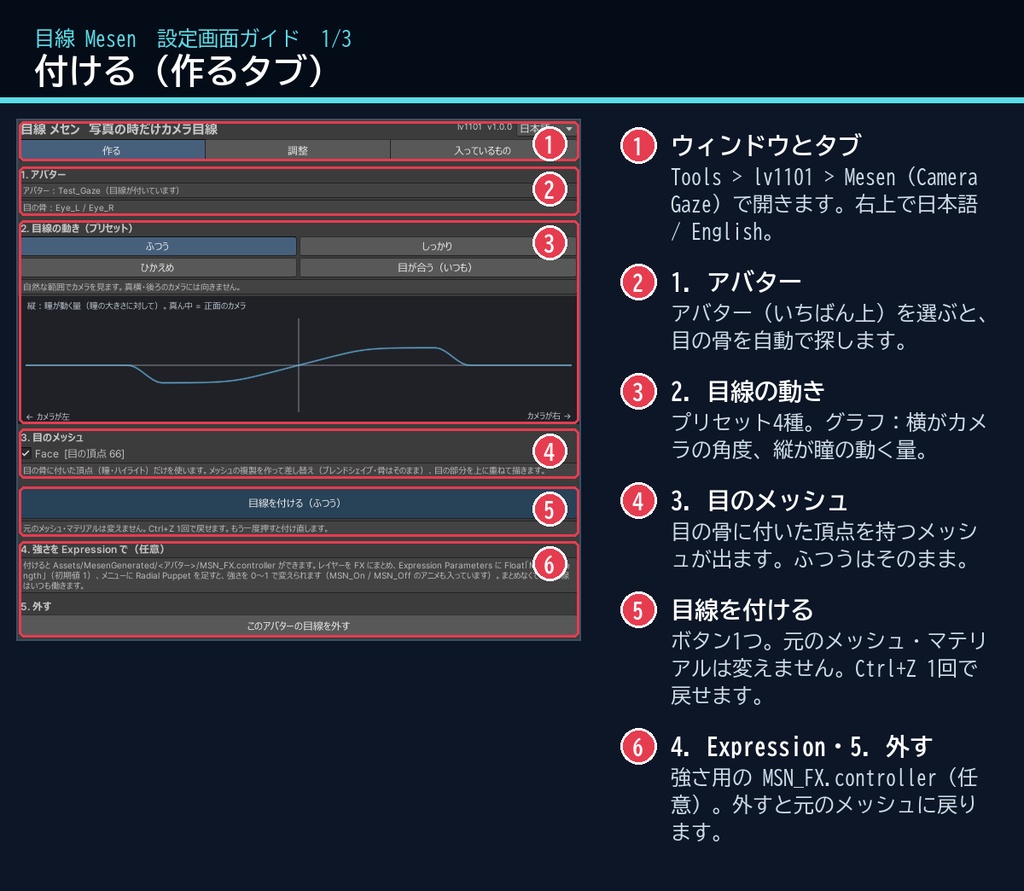The image size is (1024, 891).
Task: Select the ひかえめ gaze preset
Action: 158,267
